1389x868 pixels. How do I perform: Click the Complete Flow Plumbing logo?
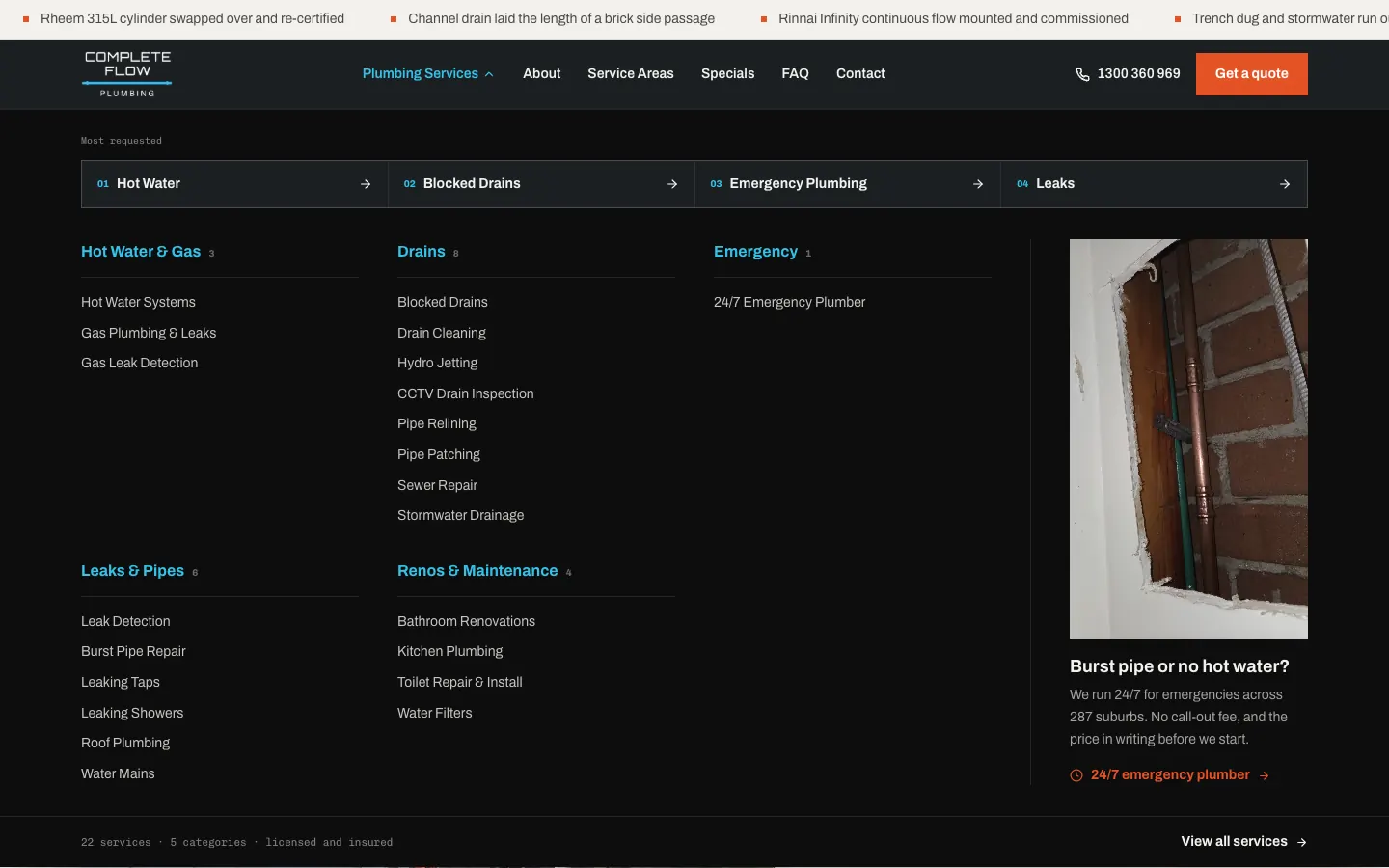click(x=127, y=74)
